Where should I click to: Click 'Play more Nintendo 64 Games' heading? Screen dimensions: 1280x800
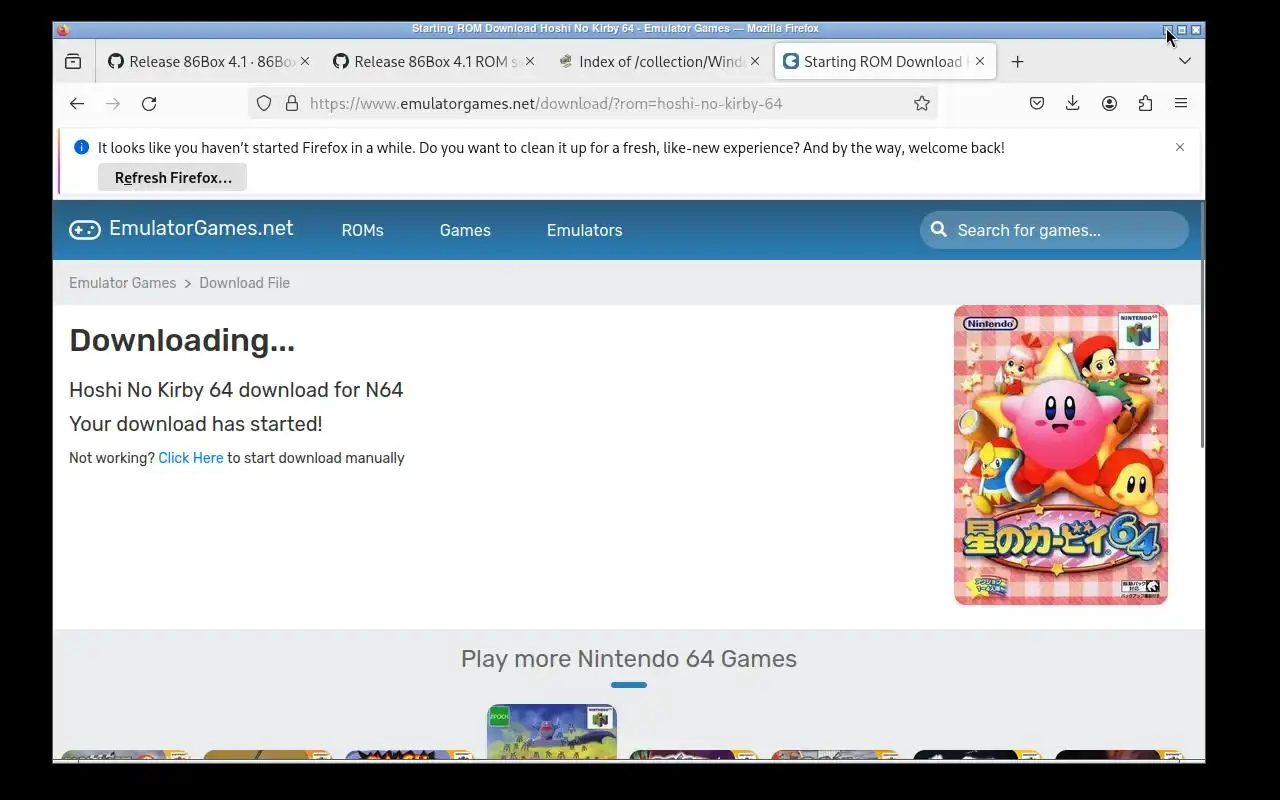point(629,659)
